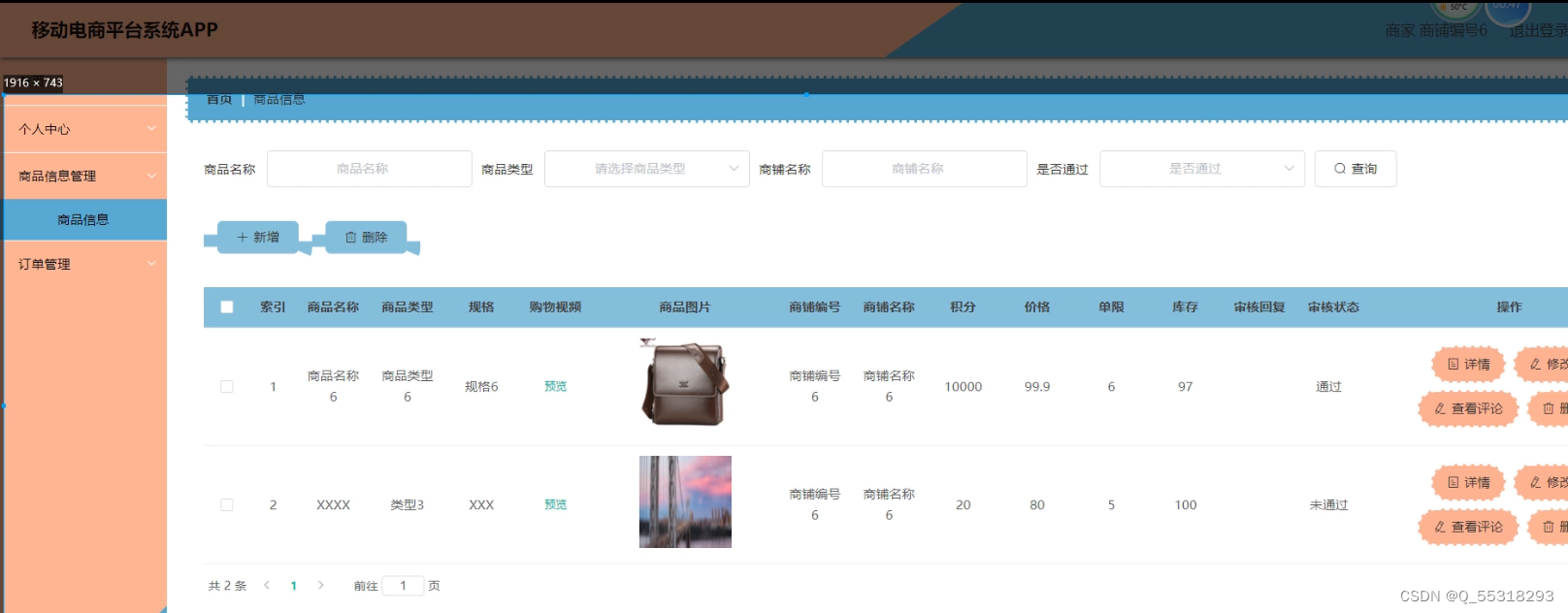Image resolution: width=1568 pixels, height=613 pixels.
Task: Expand the 订单管理 sidebar menu
Action: coord(85,264)
